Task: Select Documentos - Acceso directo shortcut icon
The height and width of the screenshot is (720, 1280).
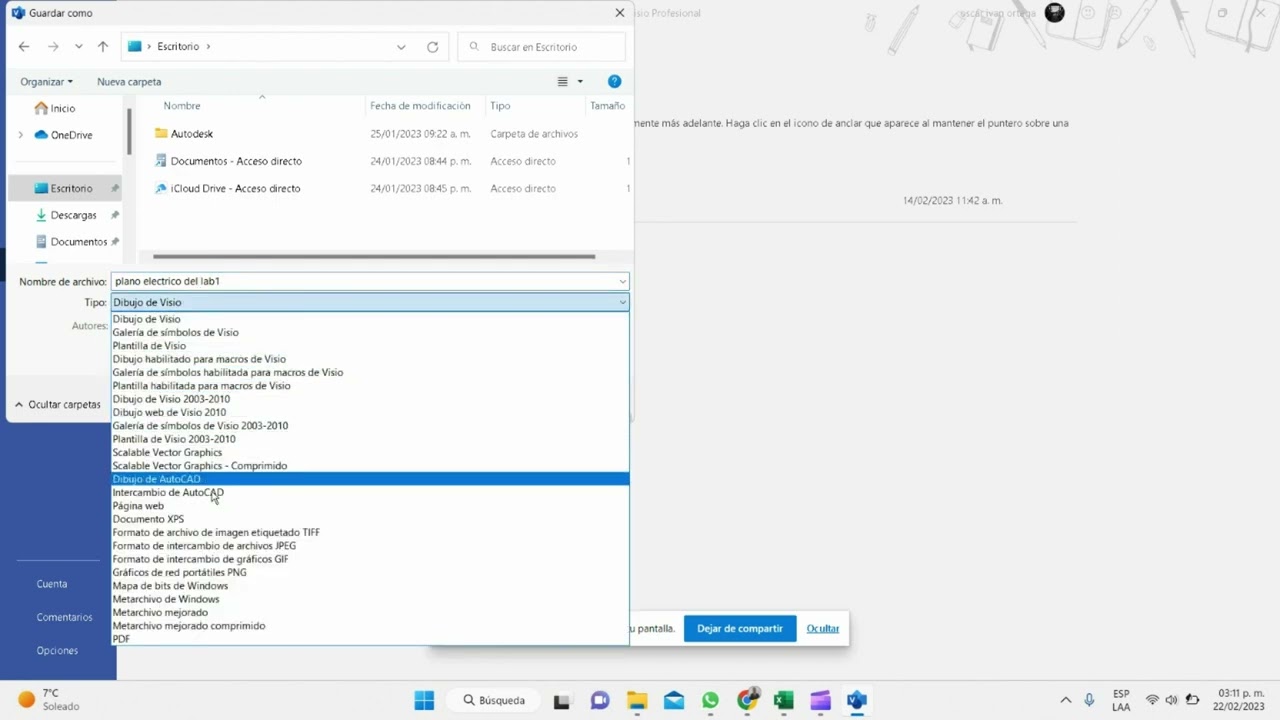Action: [162, 160]
